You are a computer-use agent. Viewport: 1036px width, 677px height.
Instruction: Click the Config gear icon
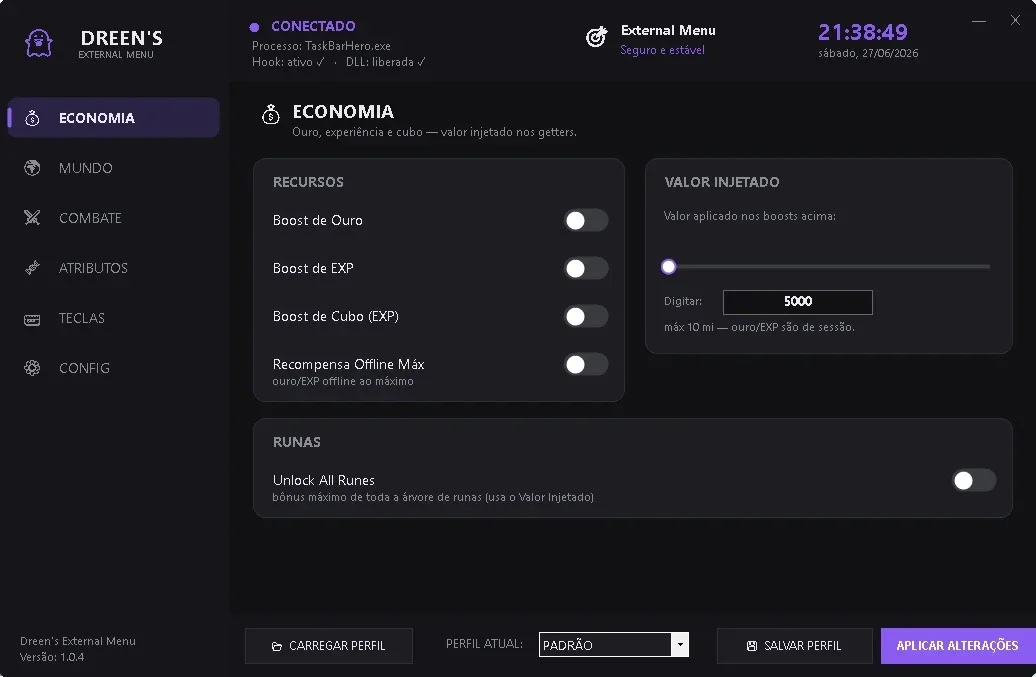32,368
